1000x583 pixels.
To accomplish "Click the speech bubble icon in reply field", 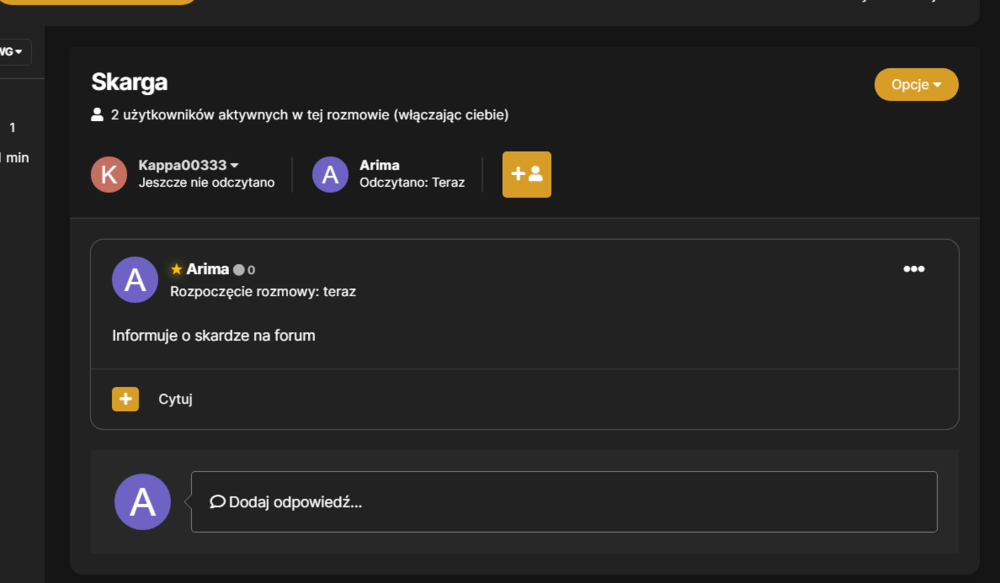I will click(217, 502).
